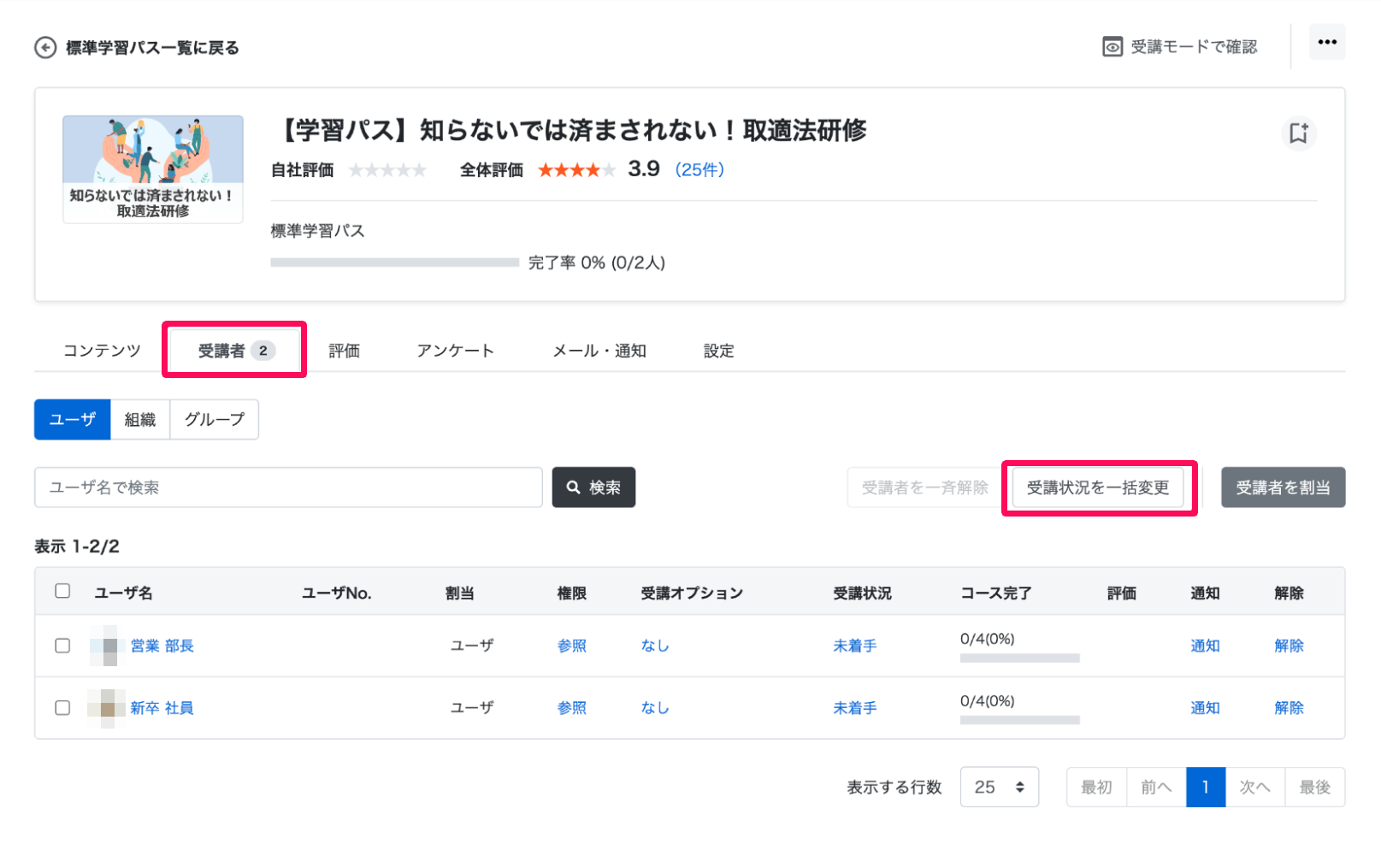Click the 全体評価 star rating

coord(575,170)
